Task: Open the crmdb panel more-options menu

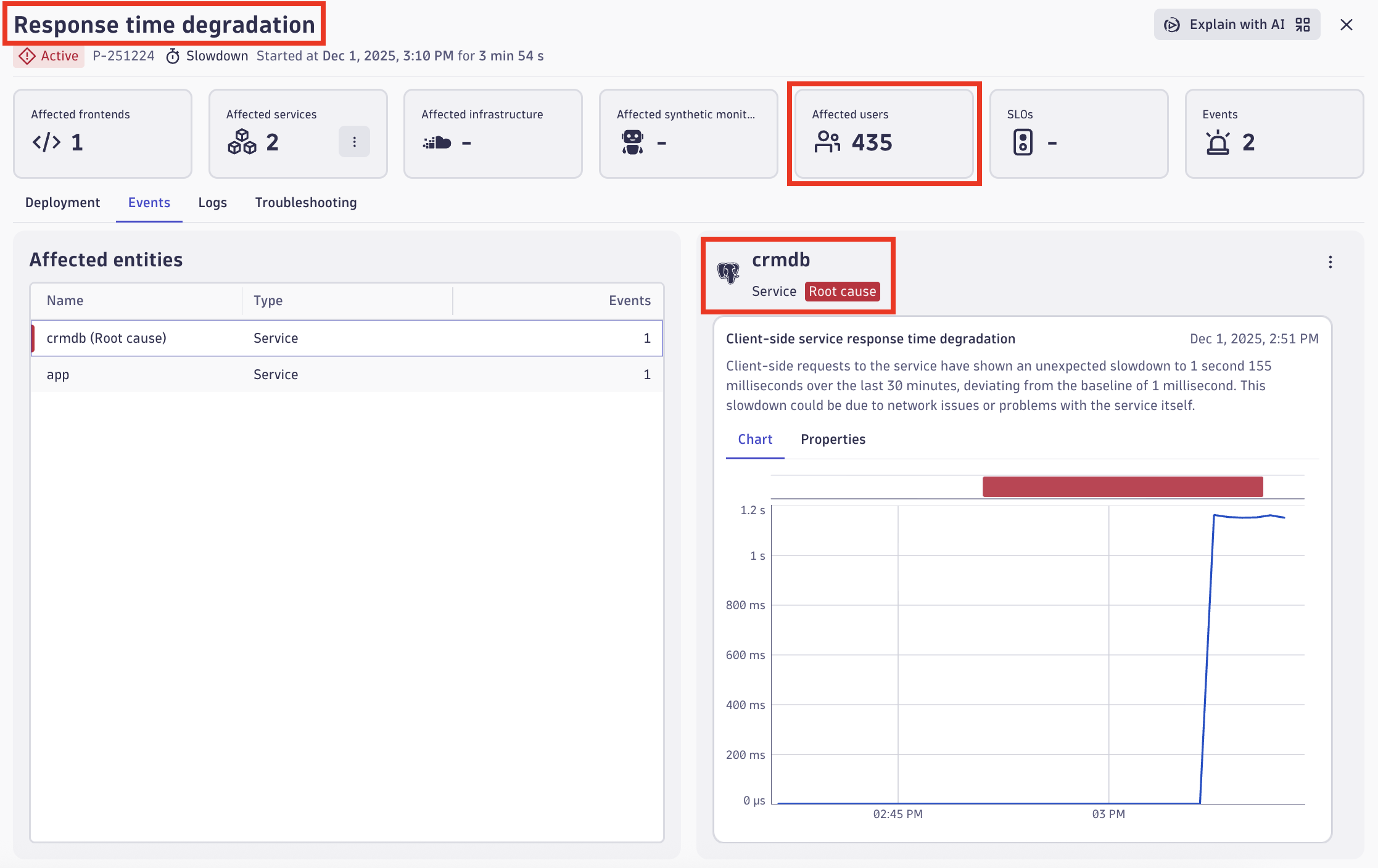Action: pyautogui.click(x=1330, y=262)
